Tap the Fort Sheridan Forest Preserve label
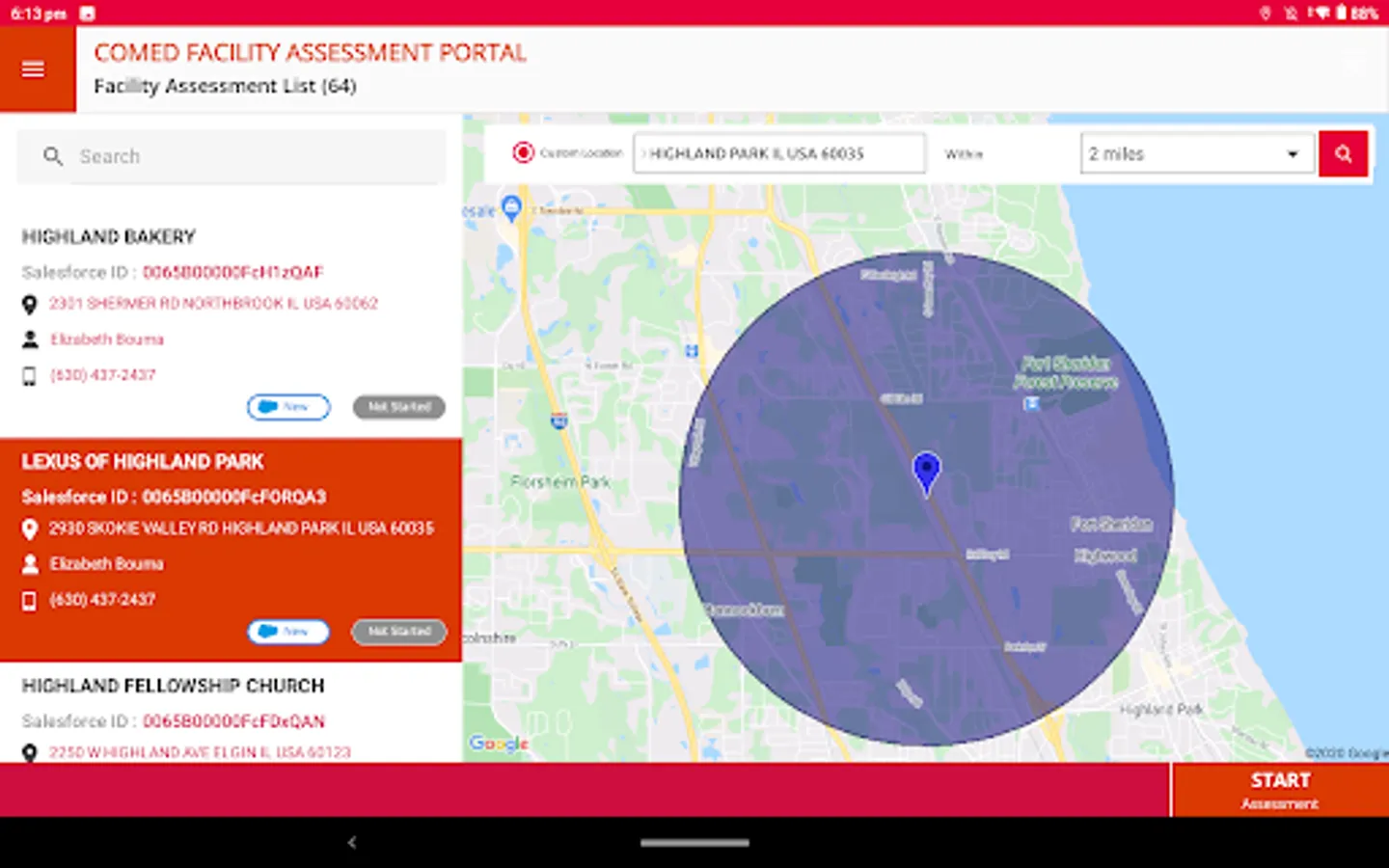 1066,372
